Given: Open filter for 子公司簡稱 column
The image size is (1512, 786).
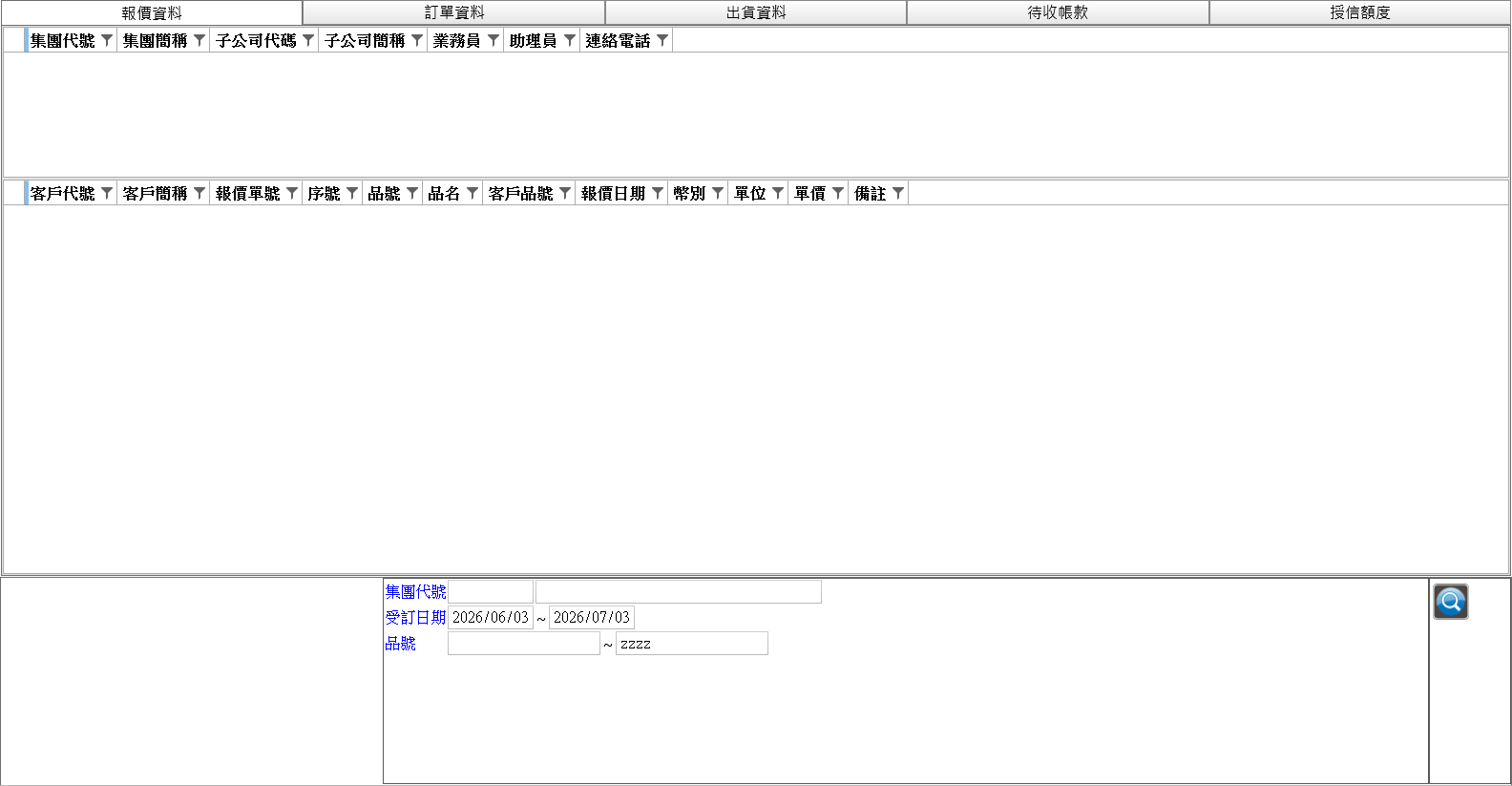Looking at the screenshot, I should click(x=417, y=40).
